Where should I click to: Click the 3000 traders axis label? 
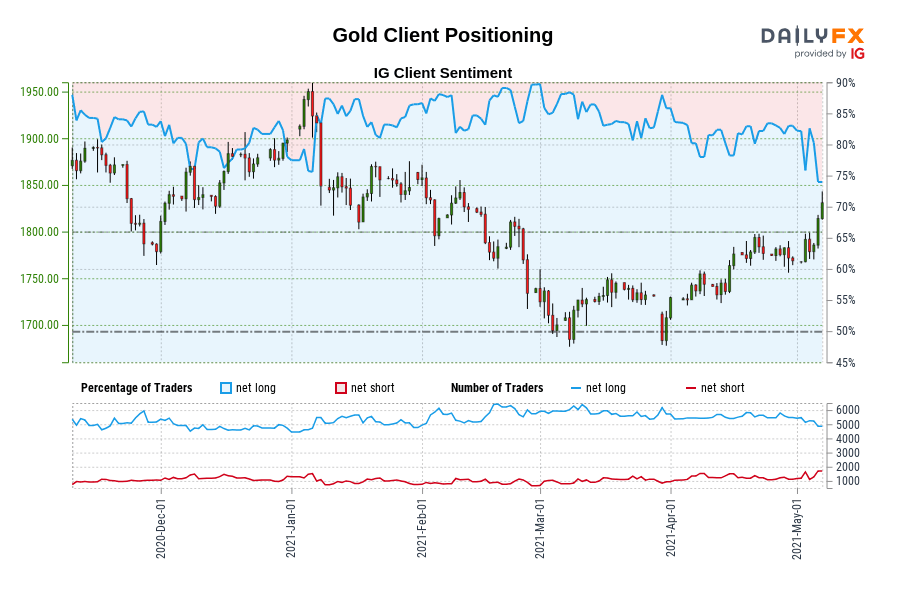848,454
